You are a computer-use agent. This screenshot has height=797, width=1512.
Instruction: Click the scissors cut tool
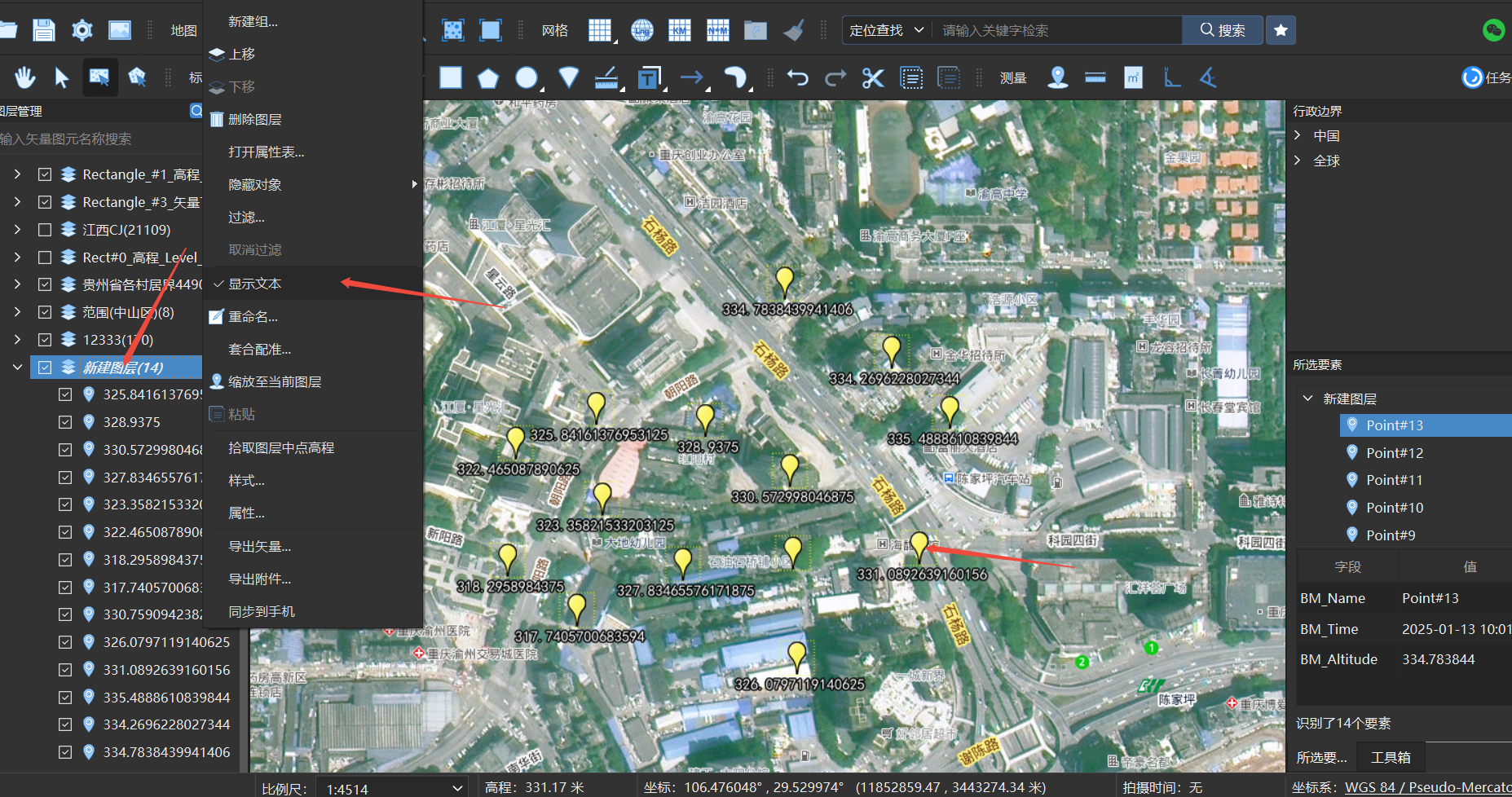tap(872, 77)
